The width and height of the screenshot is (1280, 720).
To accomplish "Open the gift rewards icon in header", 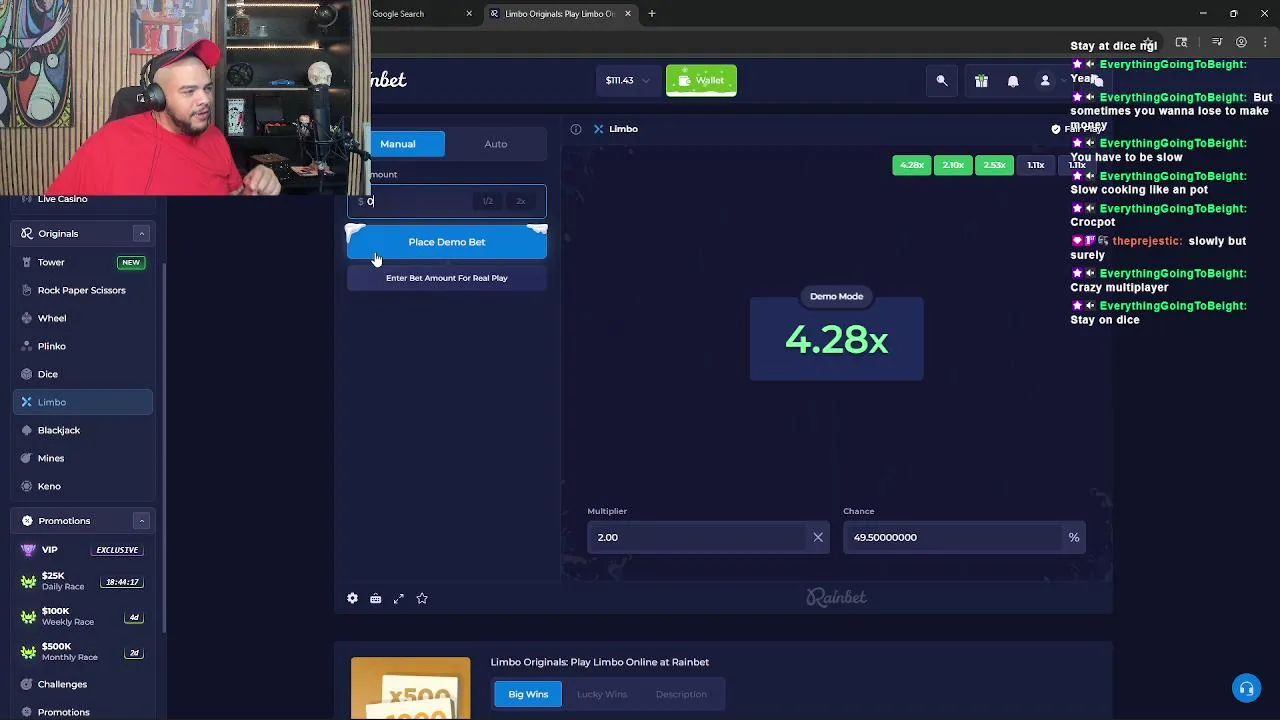I will pyautogui.click(x=981, y=81).
